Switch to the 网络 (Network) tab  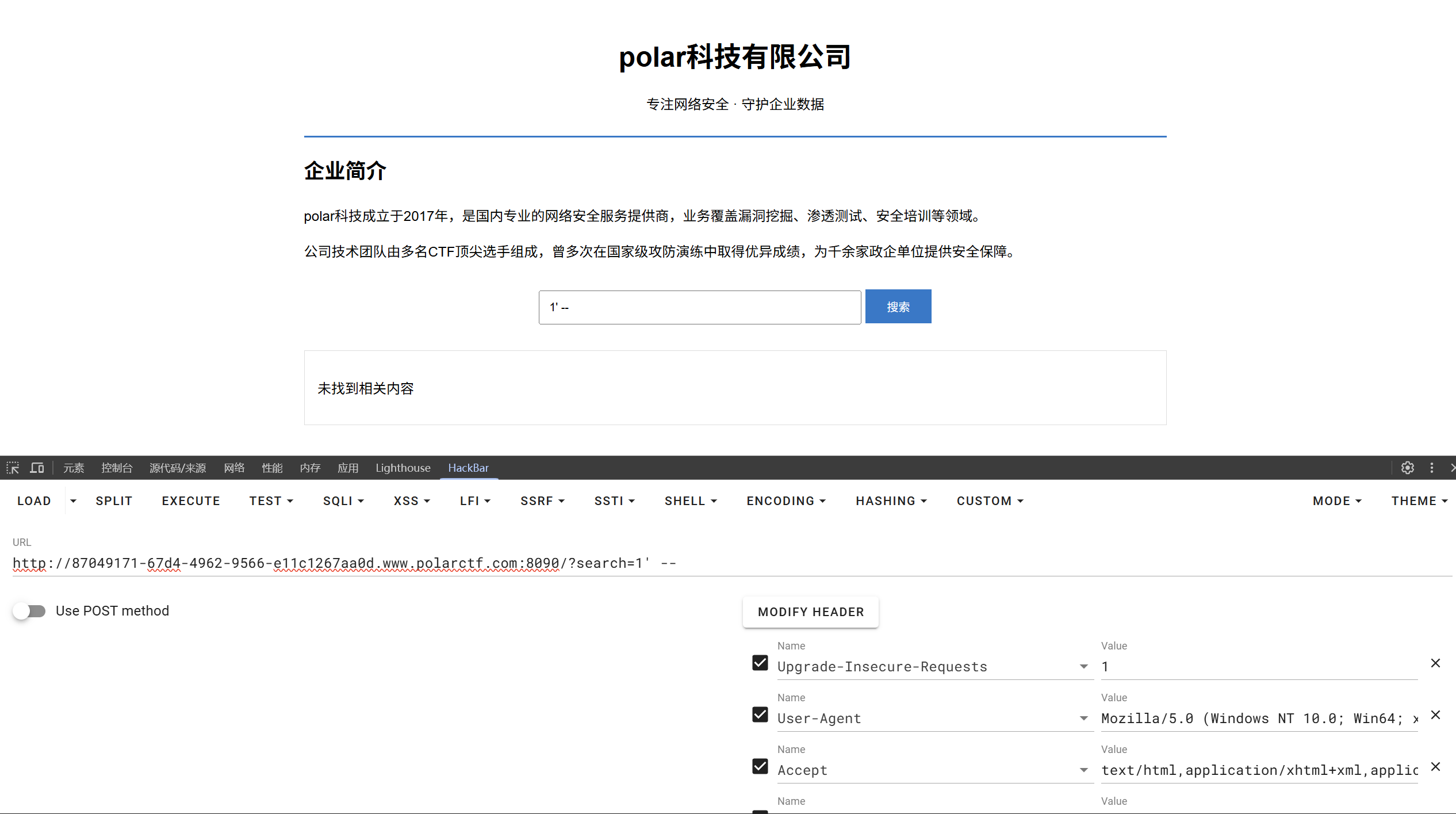coord(234,468)
